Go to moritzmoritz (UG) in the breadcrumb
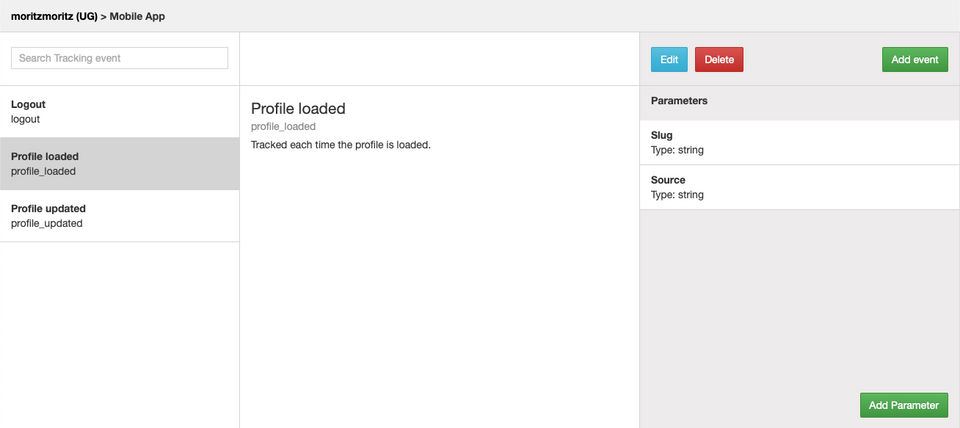960x428 pixels. point(54,16)
